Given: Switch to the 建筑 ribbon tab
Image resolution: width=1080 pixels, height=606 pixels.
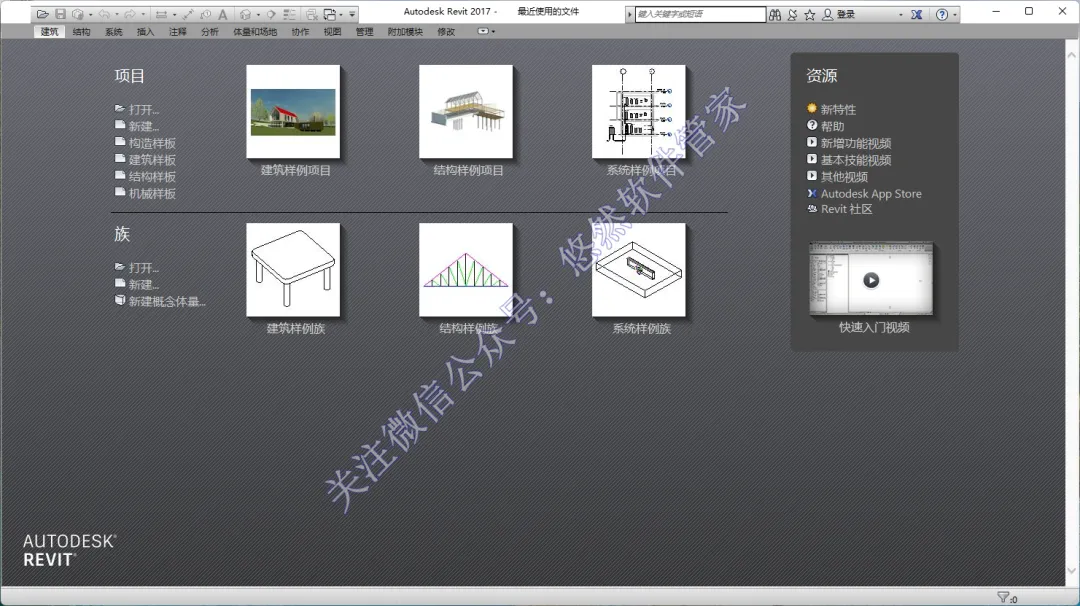Looking at the screenshot, I should pyautogui.click(x=50, y=32).
